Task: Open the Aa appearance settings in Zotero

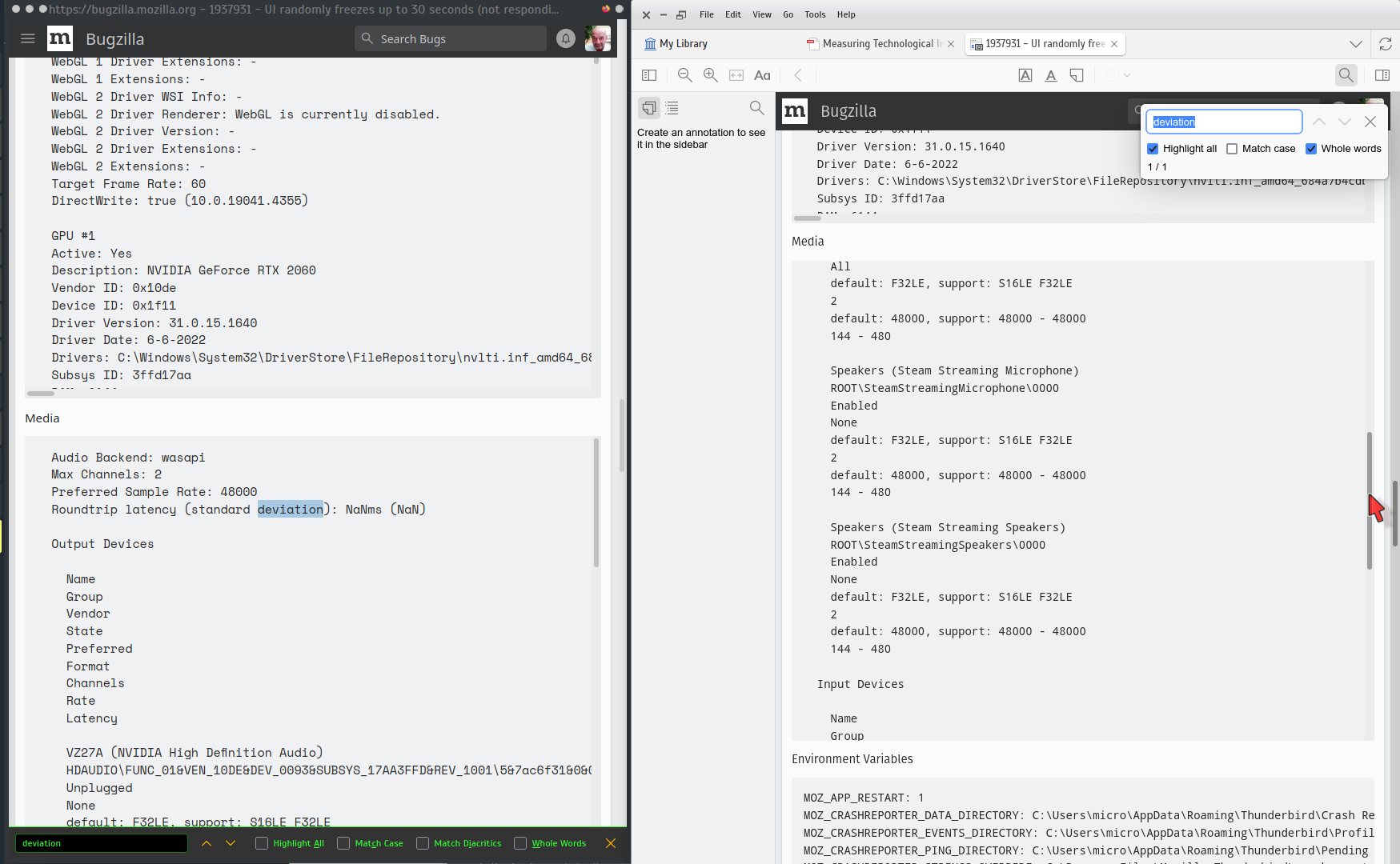Action: (762, 75)
